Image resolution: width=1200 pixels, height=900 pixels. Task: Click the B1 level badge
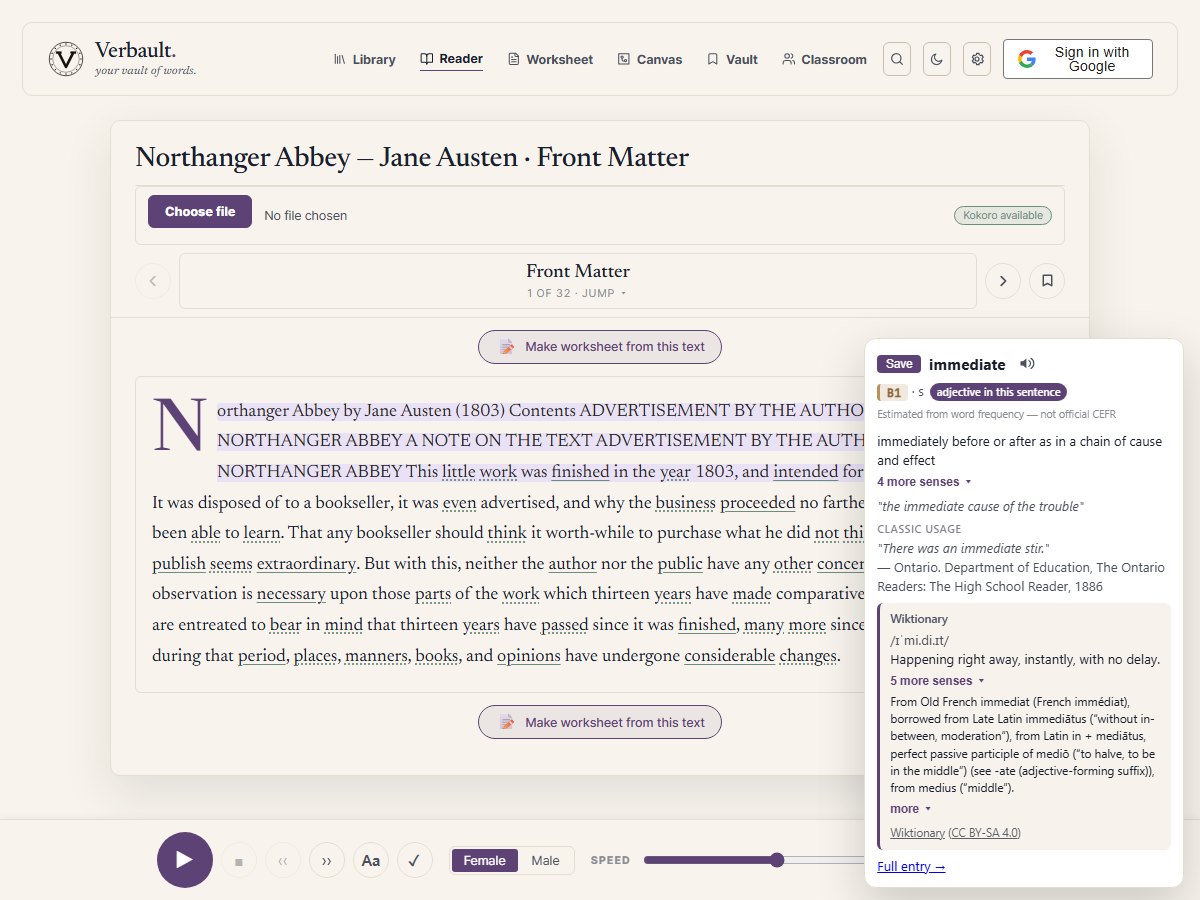(x=892, y=392)
